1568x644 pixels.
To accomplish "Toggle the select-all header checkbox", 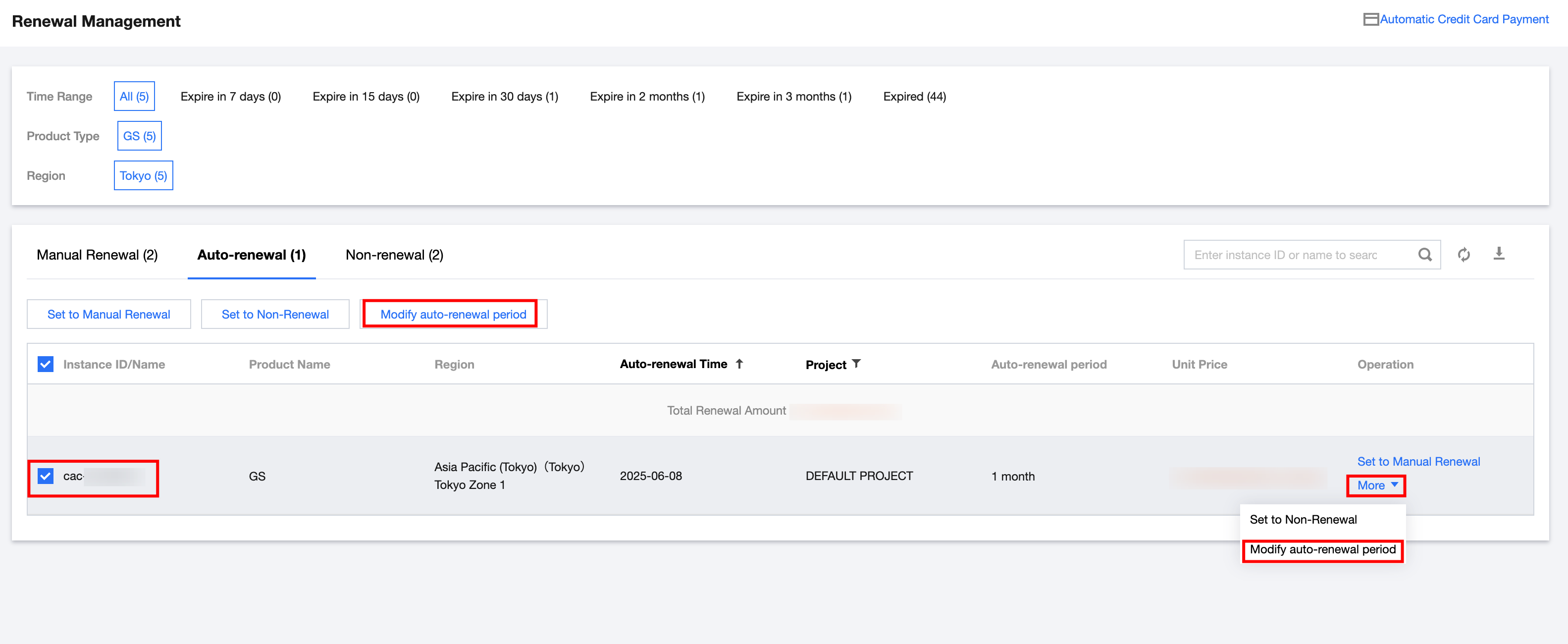I will click(x=46, y=364).
